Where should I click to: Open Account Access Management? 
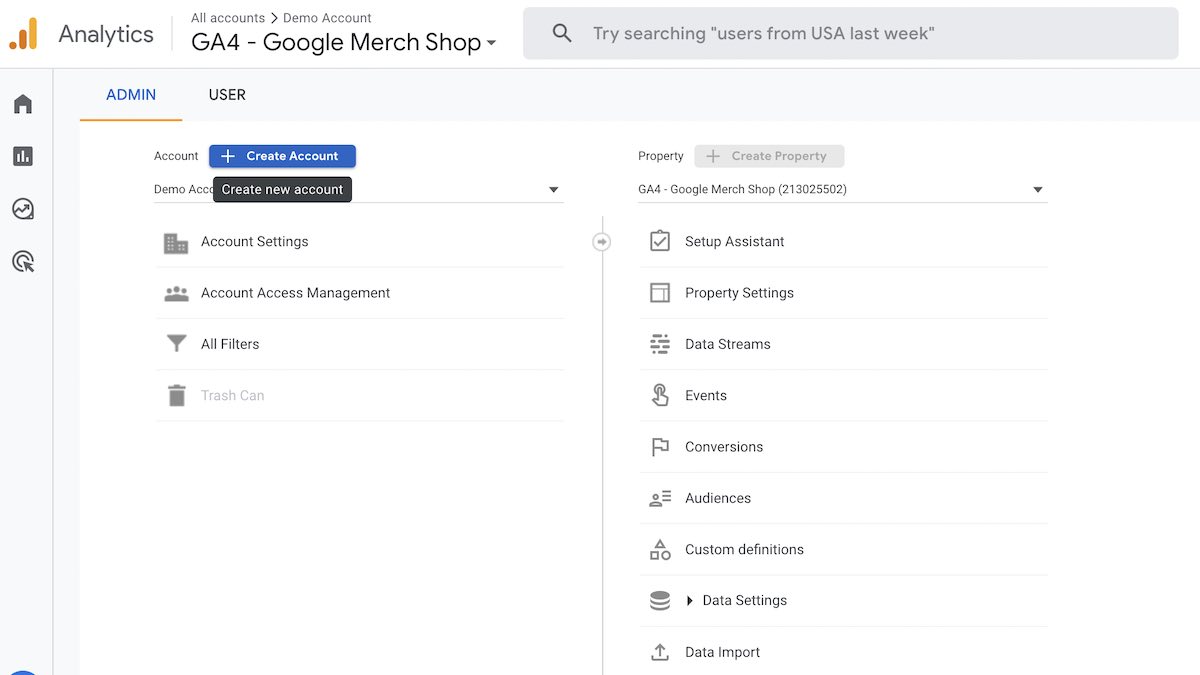295,293
